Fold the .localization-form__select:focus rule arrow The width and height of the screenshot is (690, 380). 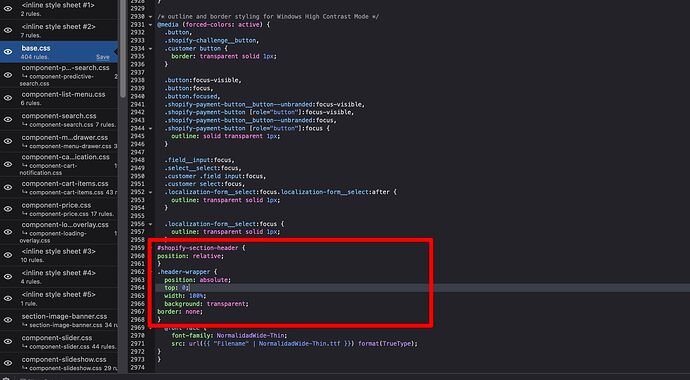click(151, 224)
